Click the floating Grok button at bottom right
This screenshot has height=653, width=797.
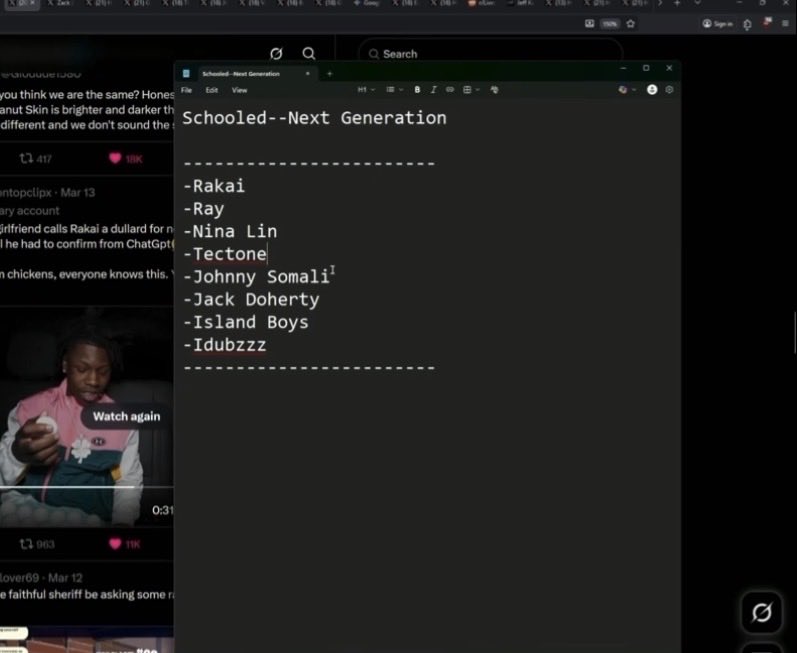(761, 612)
